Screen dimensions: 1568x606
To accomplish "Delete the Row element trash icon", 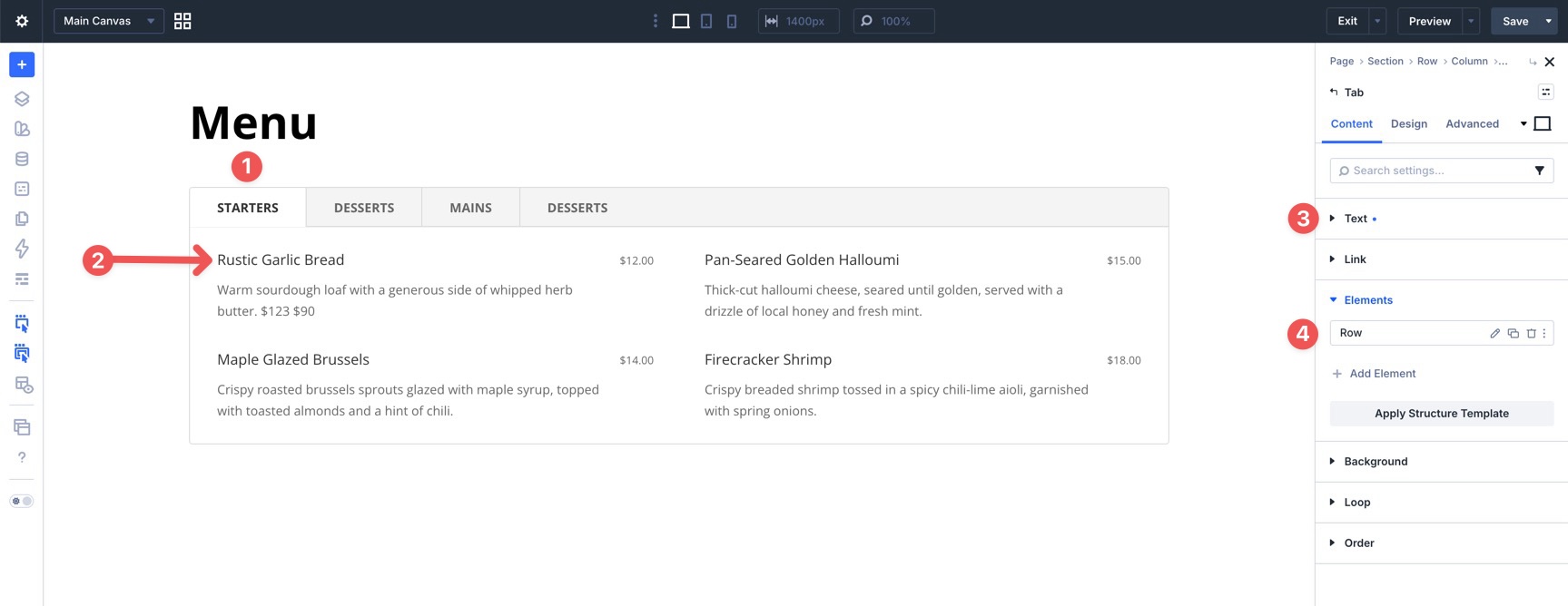I will point(1531,333).
